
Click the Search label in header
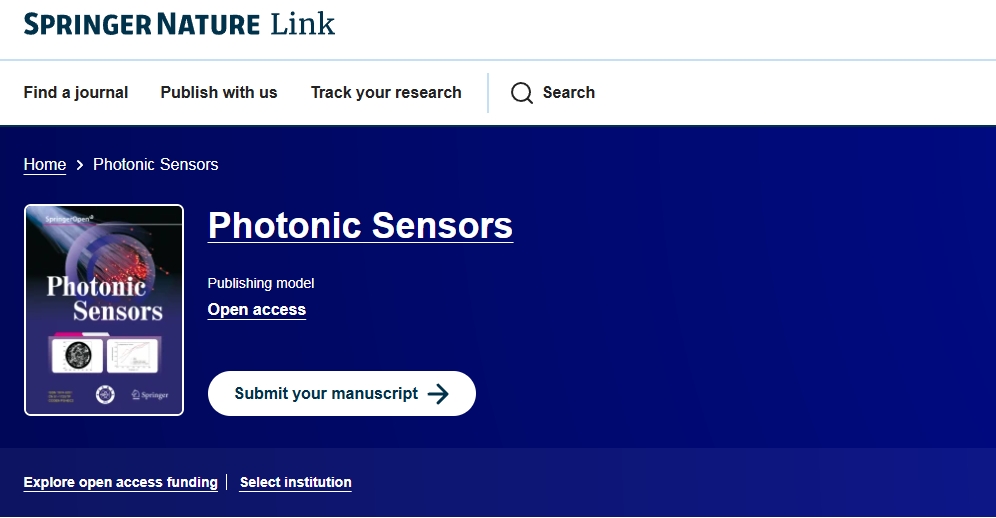[x=569, y=93]
